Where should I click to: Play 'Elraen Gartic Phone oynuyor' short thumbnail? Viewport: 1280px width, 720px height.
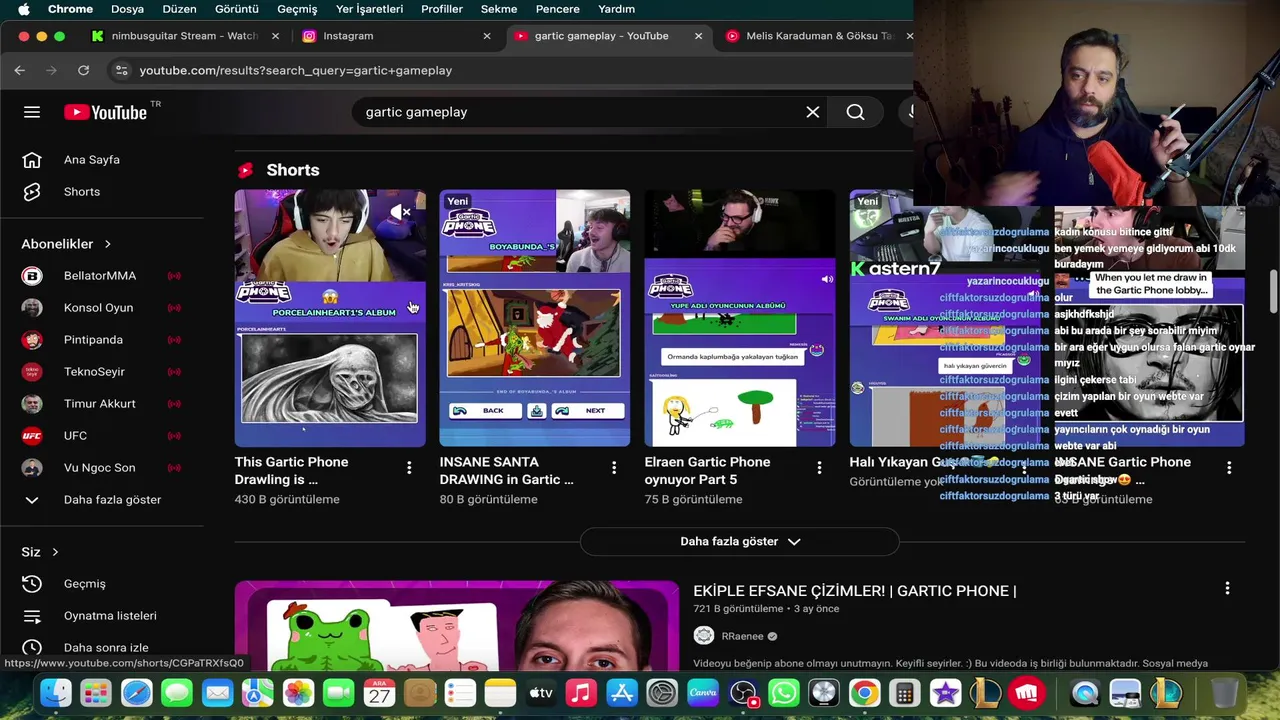point(740,318)
